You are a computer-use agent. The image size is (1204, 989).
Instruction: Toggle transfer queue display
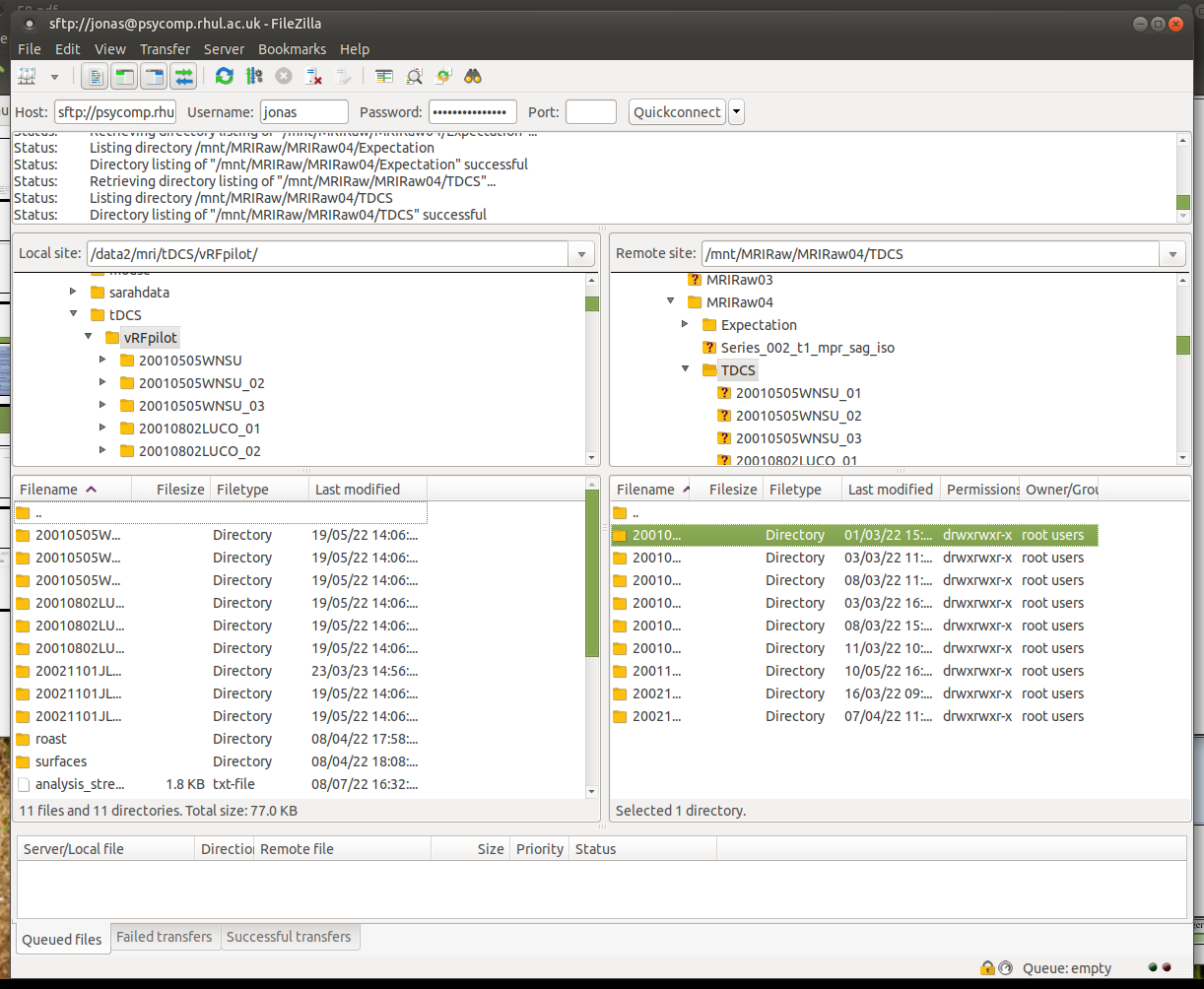(183, 76)
